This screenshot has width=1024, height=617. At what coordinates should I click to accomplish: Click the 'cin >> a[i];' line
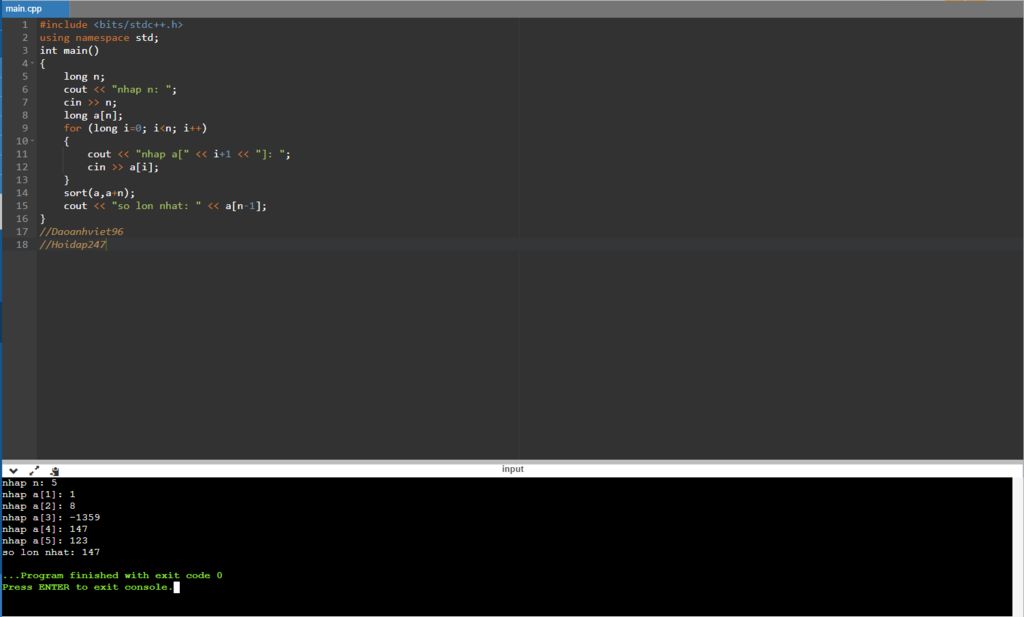pyautogui.click(x=123, y=167)
